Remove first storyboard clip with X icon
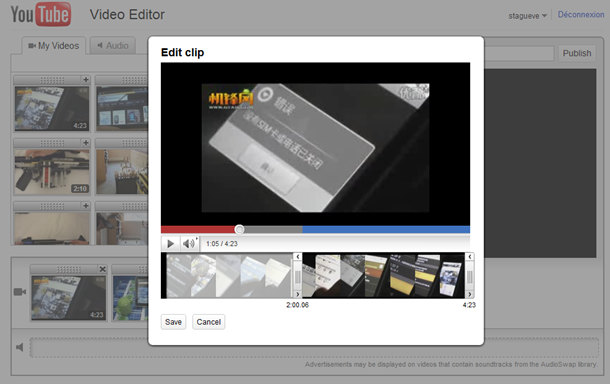This screenshot has height=384, width=610. (x=102, y=269)
